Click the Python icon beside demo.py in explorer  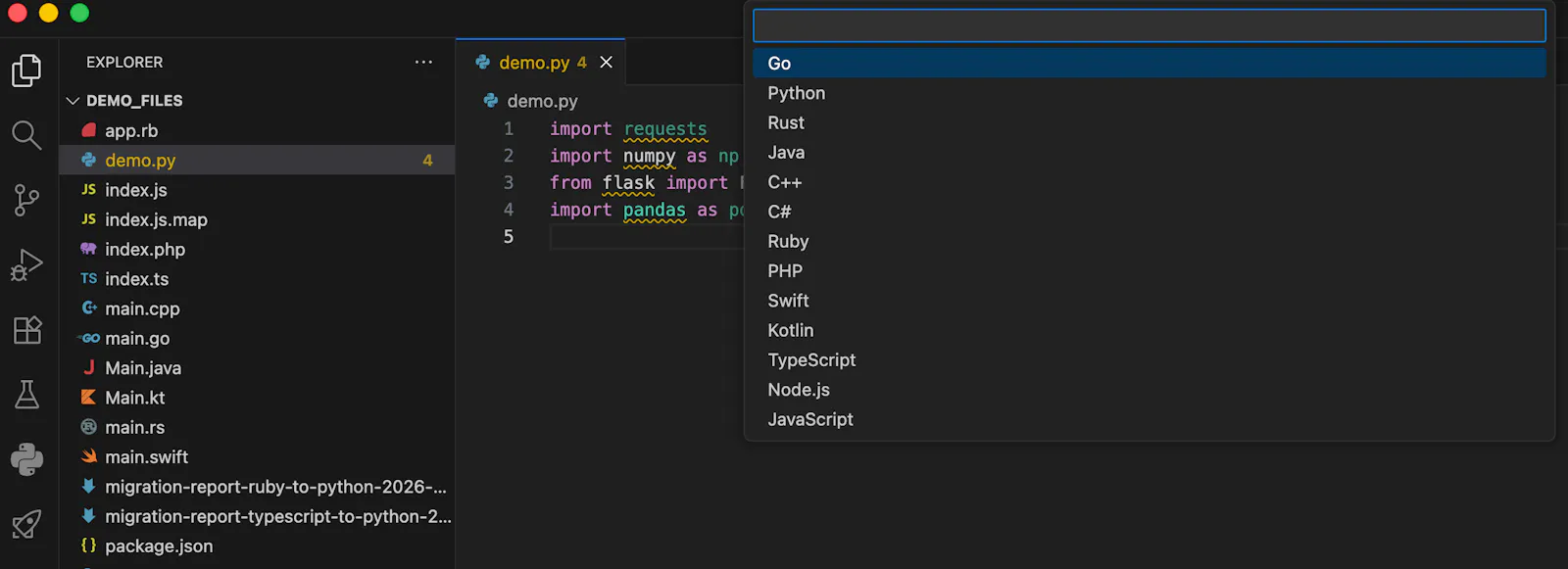(89, 160)
